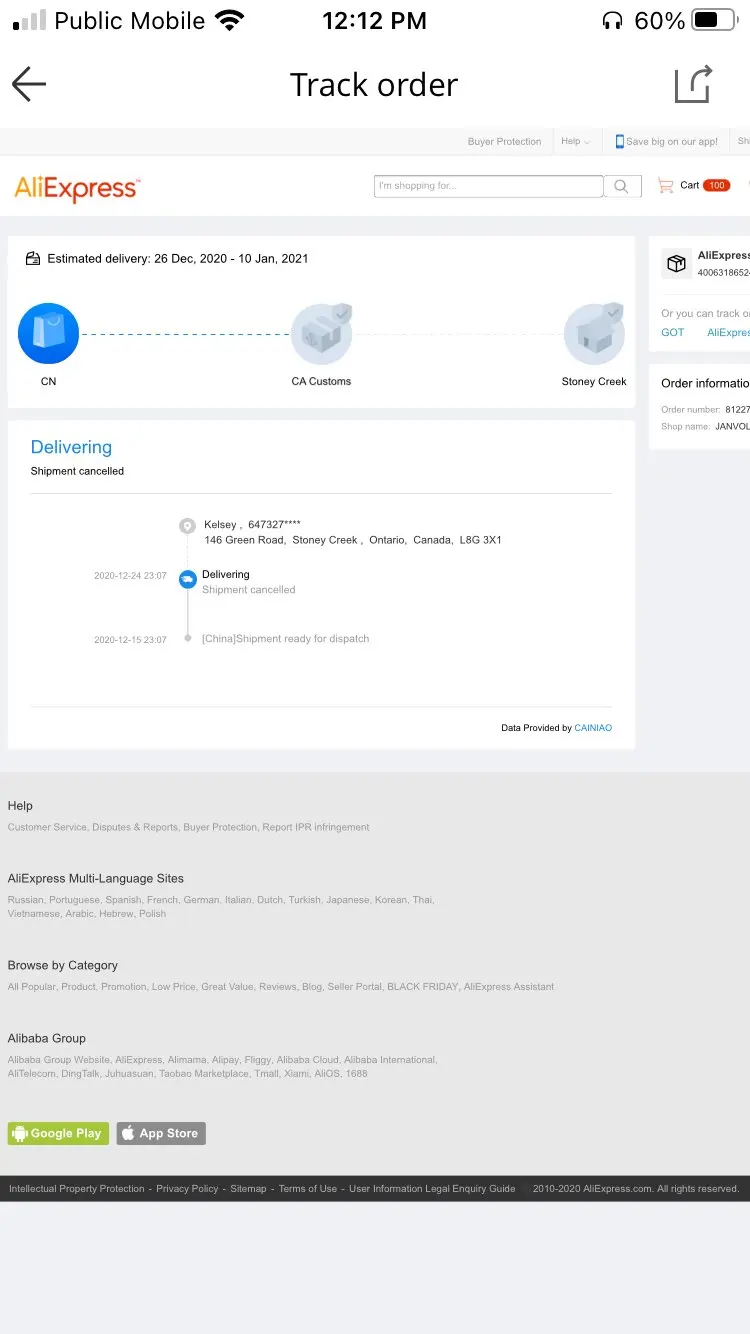Screen dimensions: 750x1334
Task: Tap the cellular signal bars
Action: (29, 20)
